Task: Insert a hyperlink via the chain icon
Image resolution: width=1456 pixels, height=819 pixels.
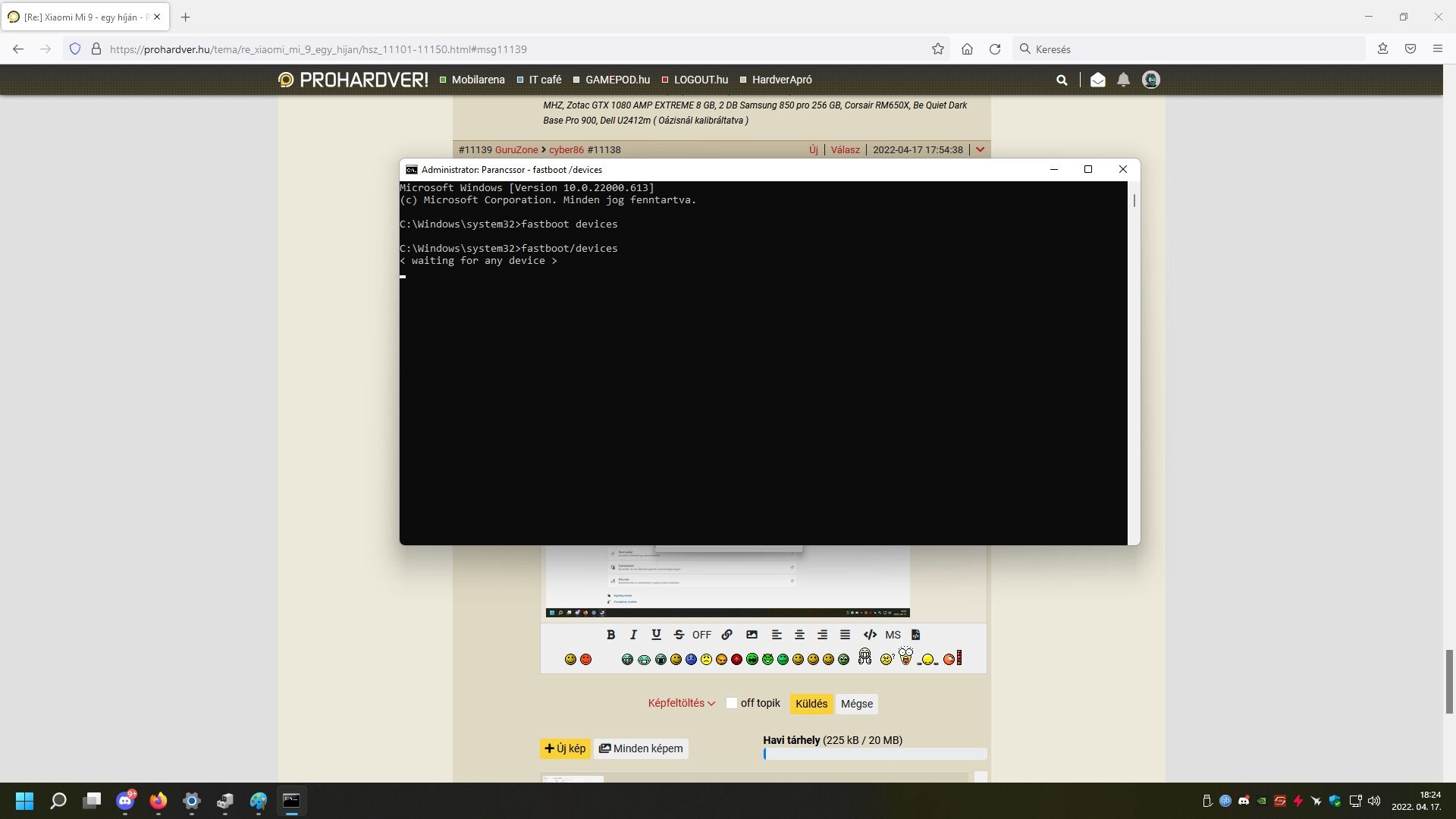Action: point(726,635)
